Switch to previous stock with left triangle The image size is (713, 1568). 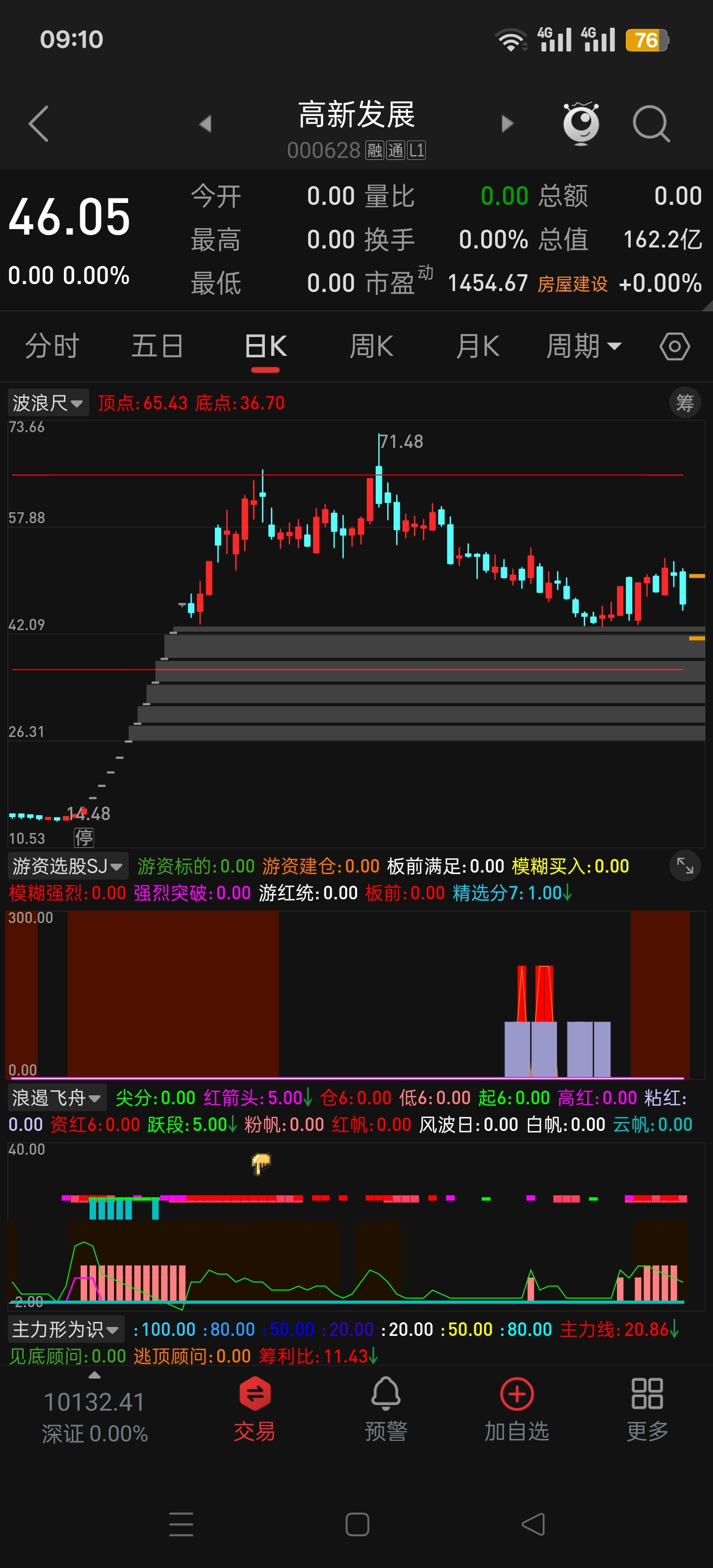[205, 124]
